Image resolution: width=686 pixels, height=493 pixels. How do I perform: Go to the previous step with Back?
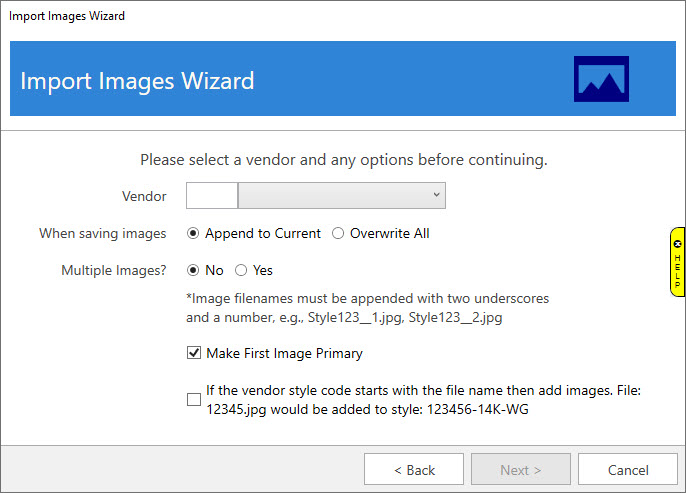tap(413, 470)
